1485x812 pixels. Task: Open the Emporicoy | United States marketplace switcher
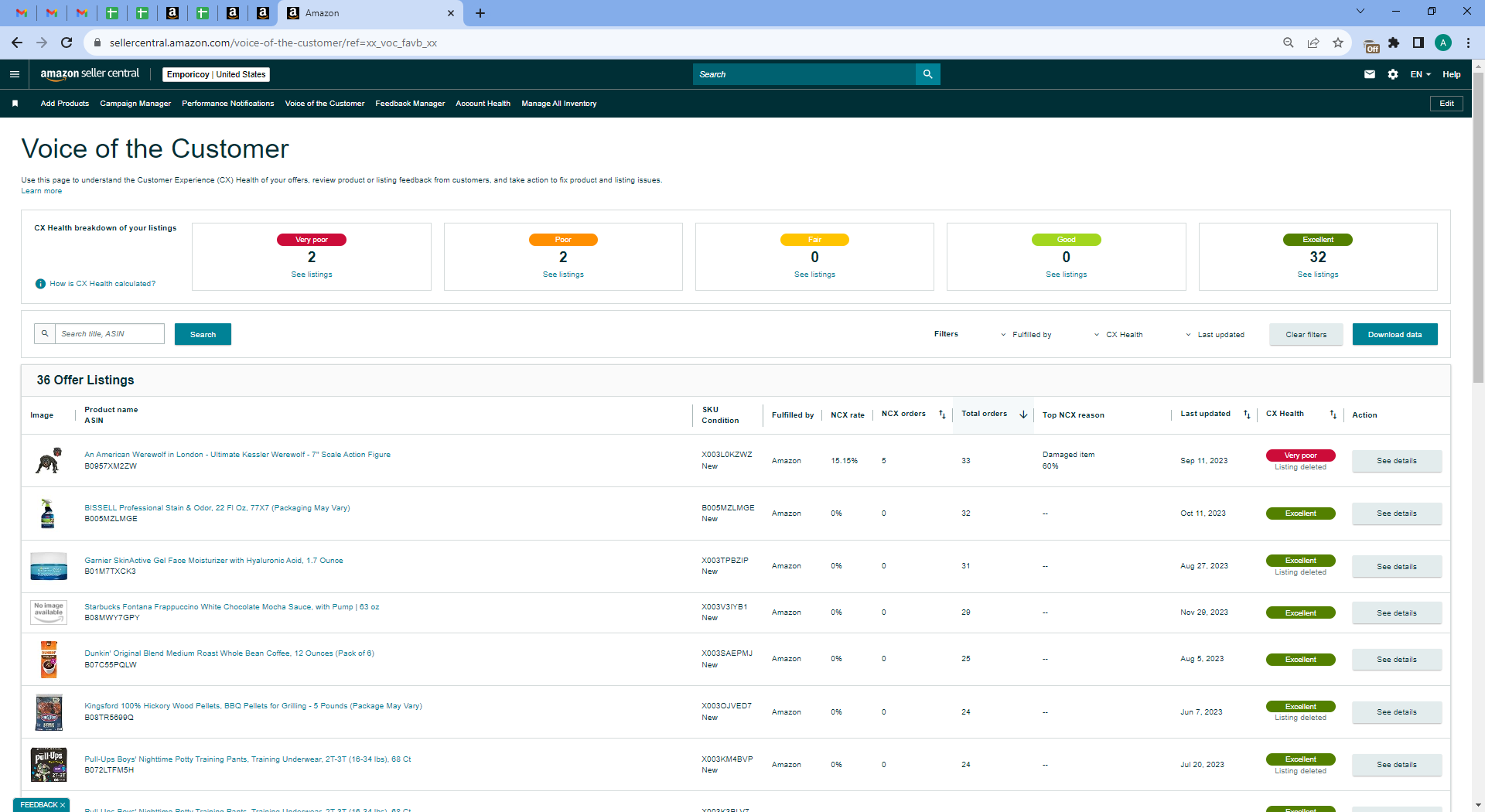[217, 74]
